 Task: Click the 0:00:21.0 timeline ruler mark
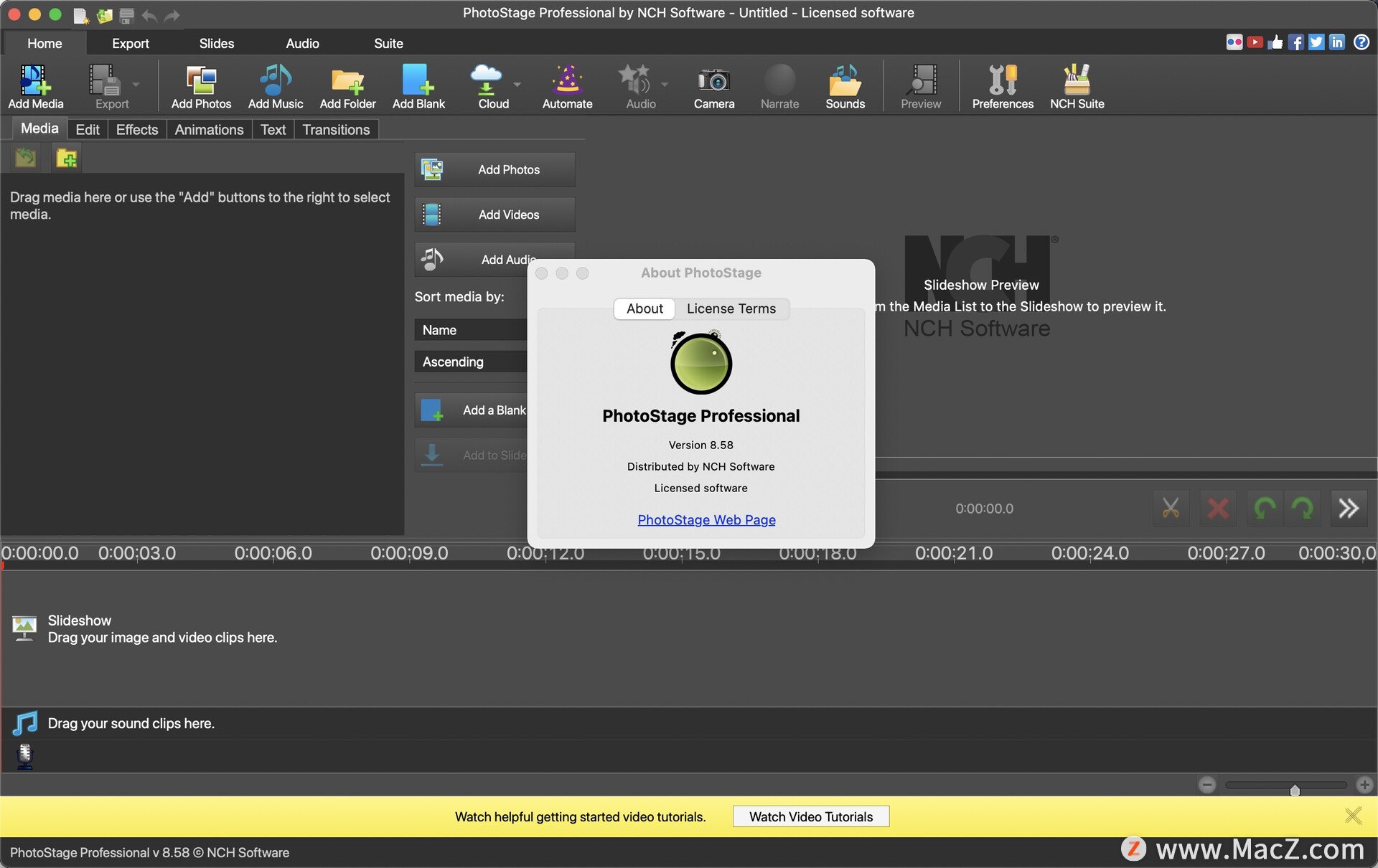coord(954,553)
